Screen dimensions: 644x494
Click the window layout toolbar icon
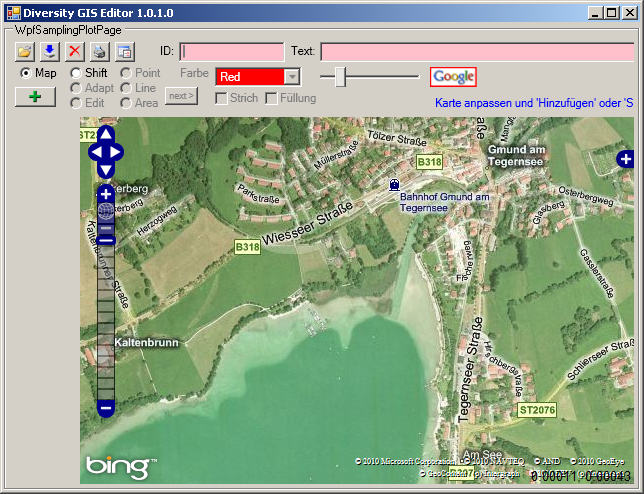pyautogui.click(x=124, y=51)
